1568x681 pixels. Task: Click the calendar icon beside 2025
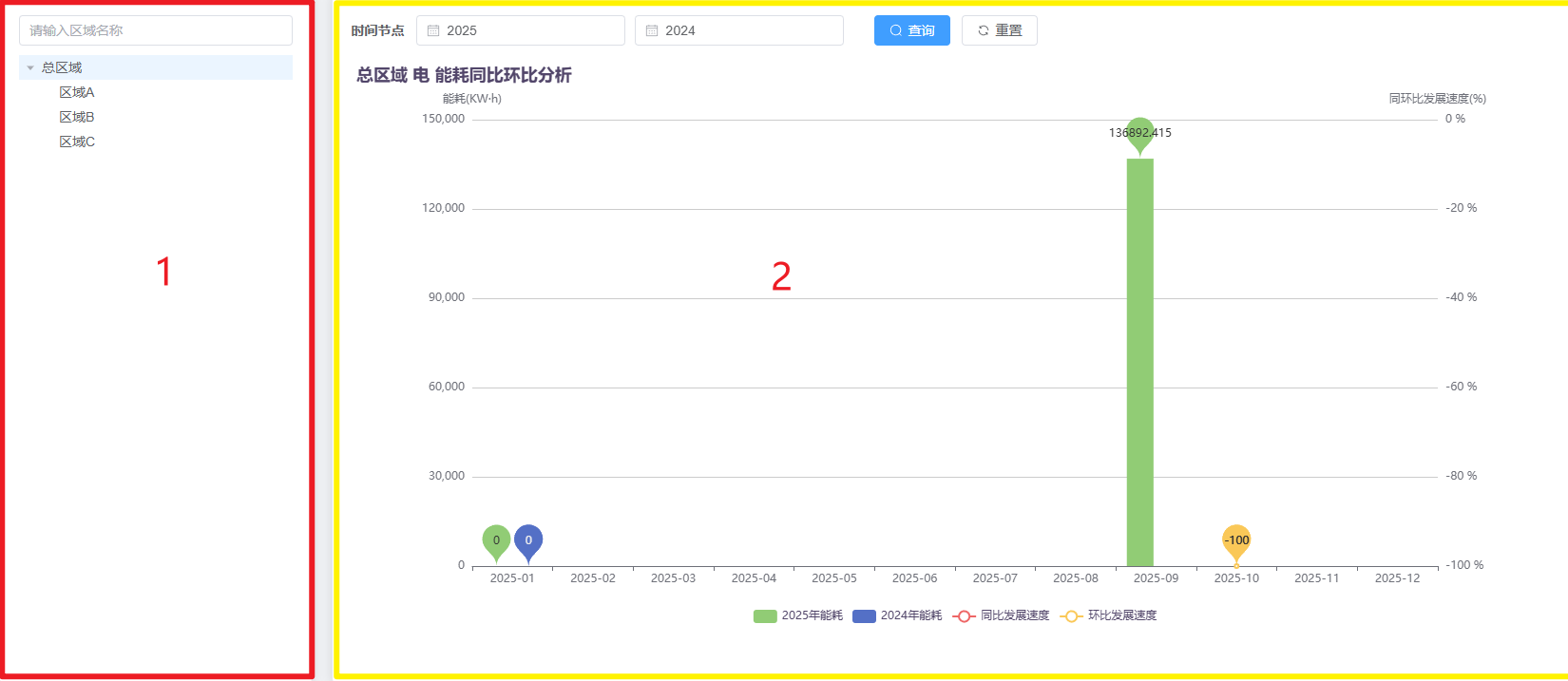433,30
